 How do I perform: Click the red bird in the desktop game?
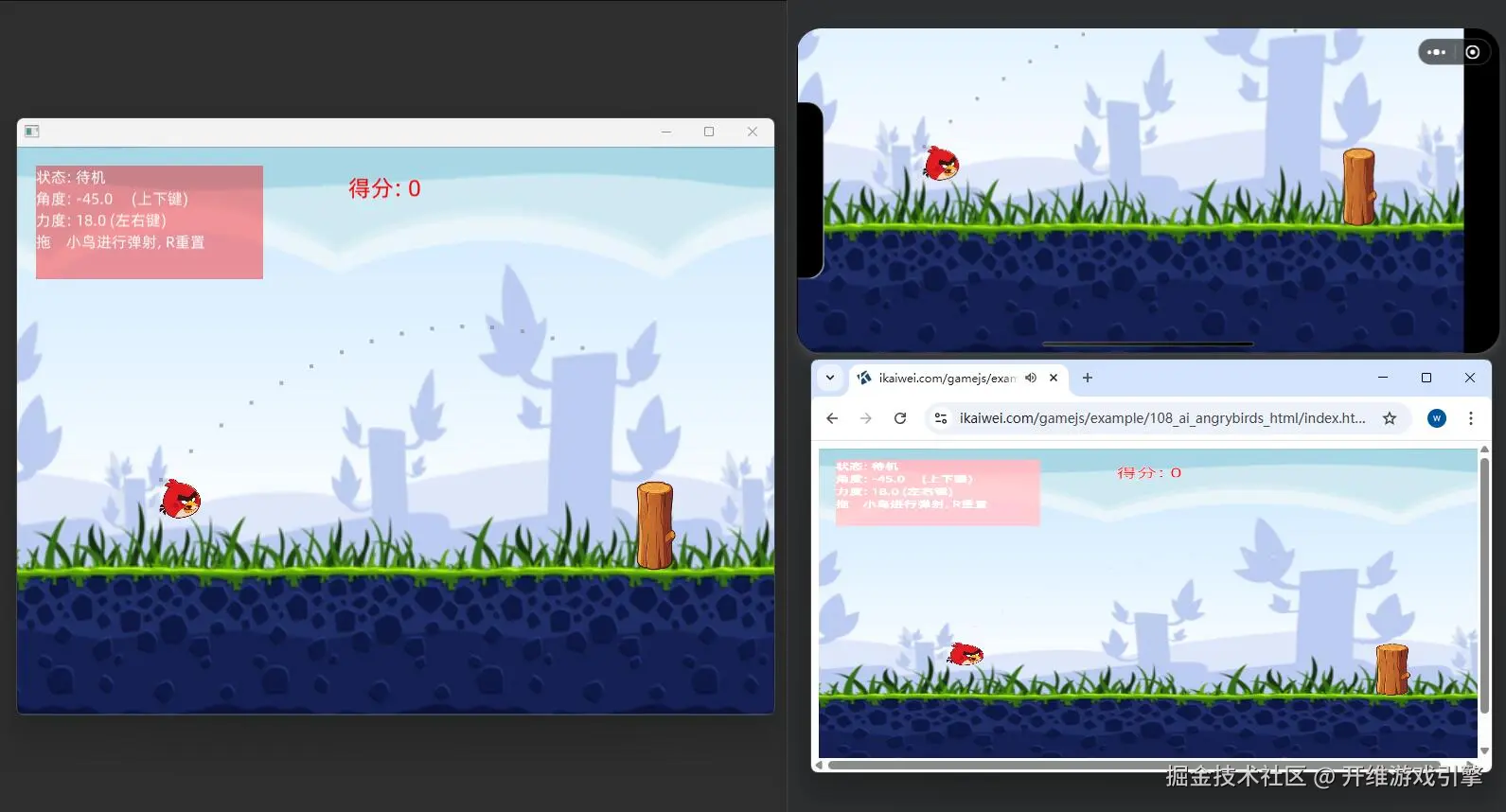tap(180, 499)
